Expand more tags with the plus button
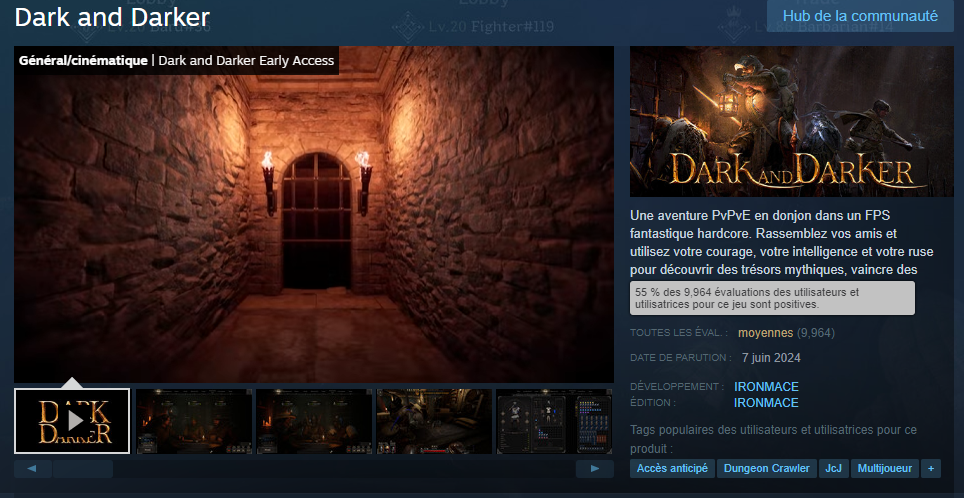 point(931,468)
